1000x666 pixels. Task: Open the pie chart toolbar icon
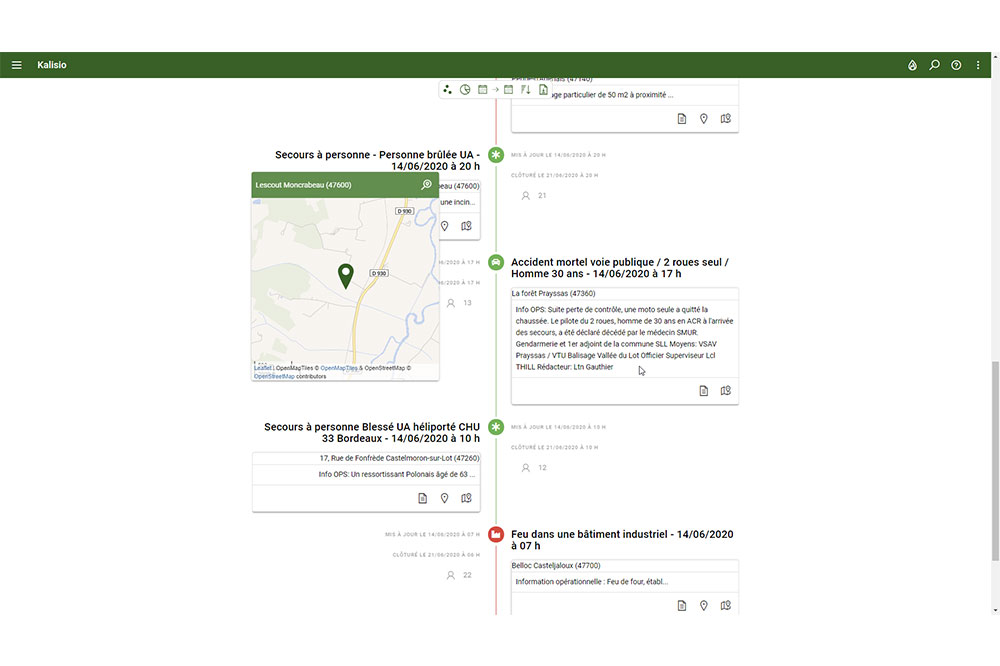[x=465, y=90]
